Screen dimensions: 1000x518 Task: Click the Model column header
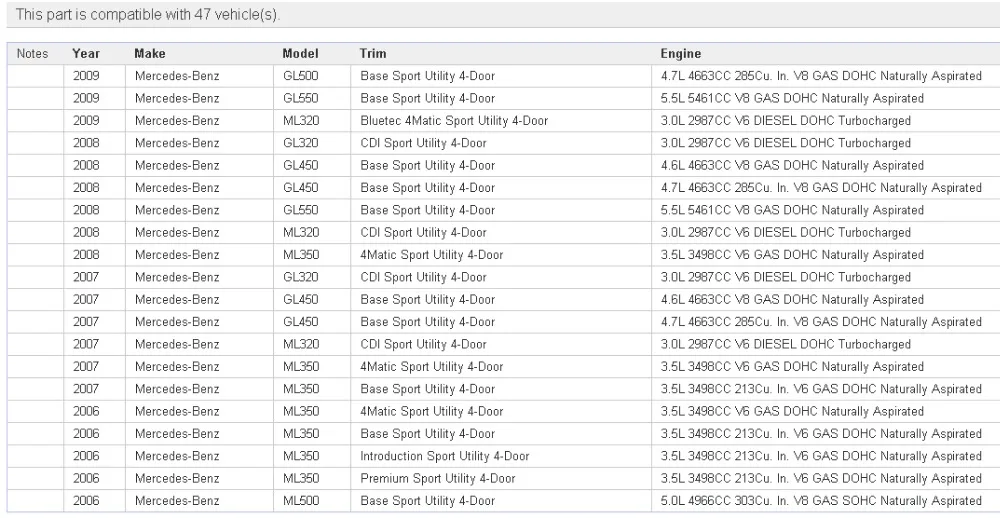coord(300,54)
